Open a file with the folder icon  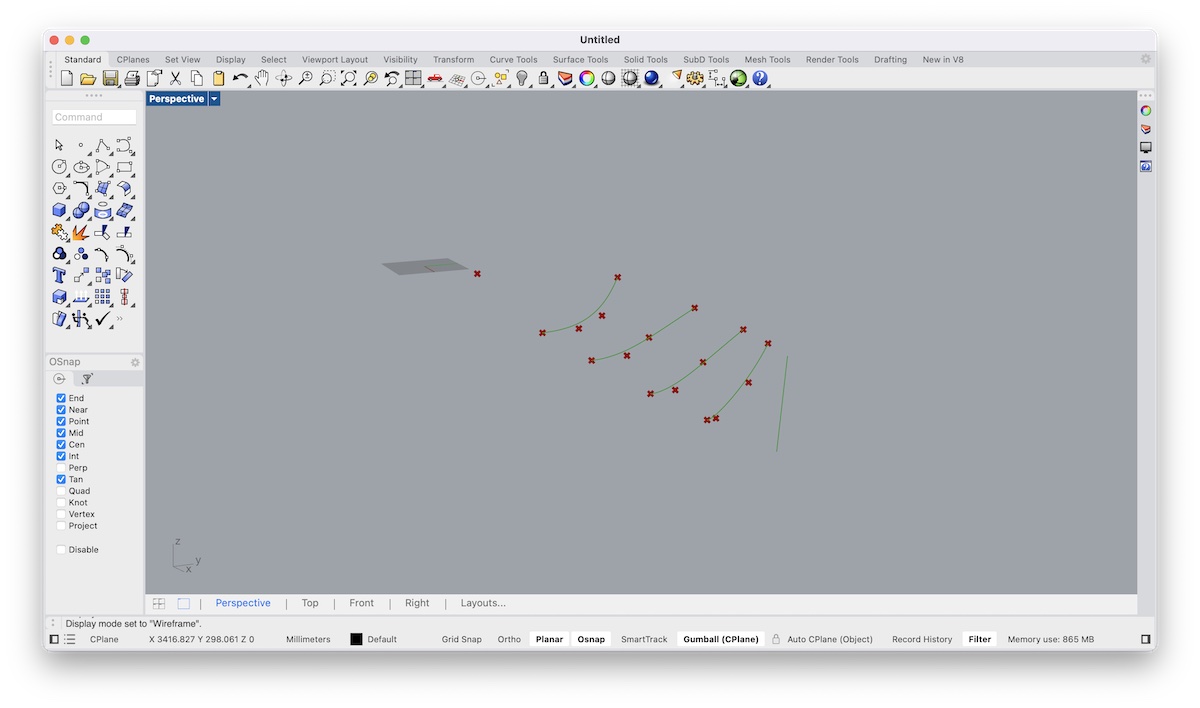click(x=88, y=78)
